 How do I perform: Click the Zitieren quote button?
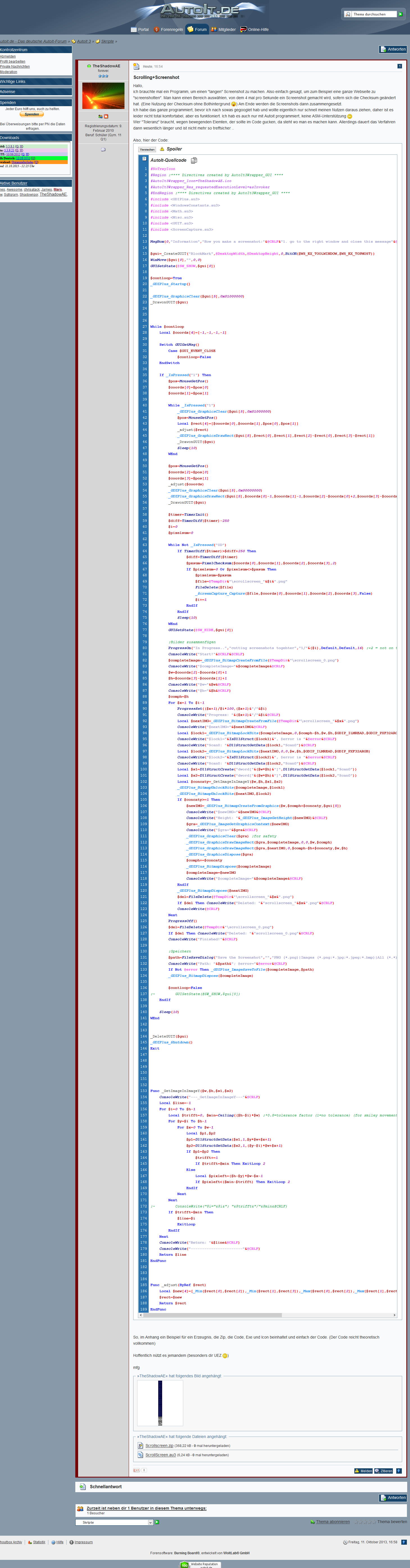[x=383, y=1471]
